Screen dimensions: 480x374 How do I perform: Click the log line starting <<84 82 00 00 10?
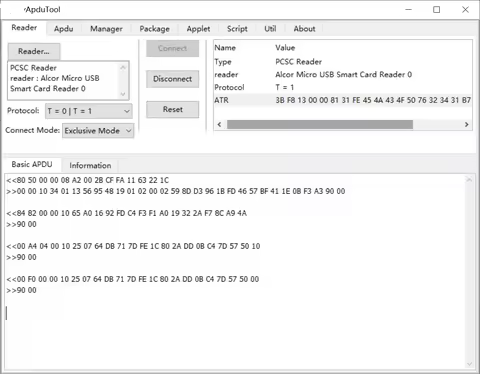click(127, 213)
